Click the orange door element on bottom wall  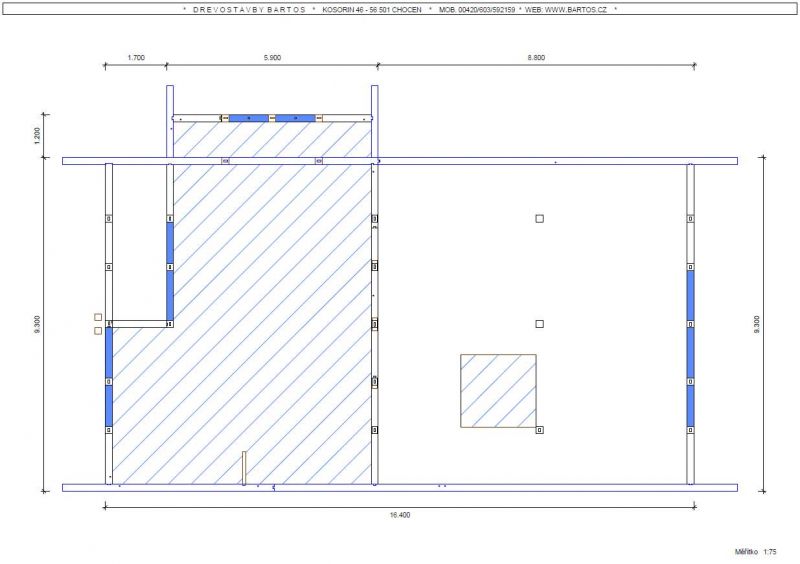(243, 468)
